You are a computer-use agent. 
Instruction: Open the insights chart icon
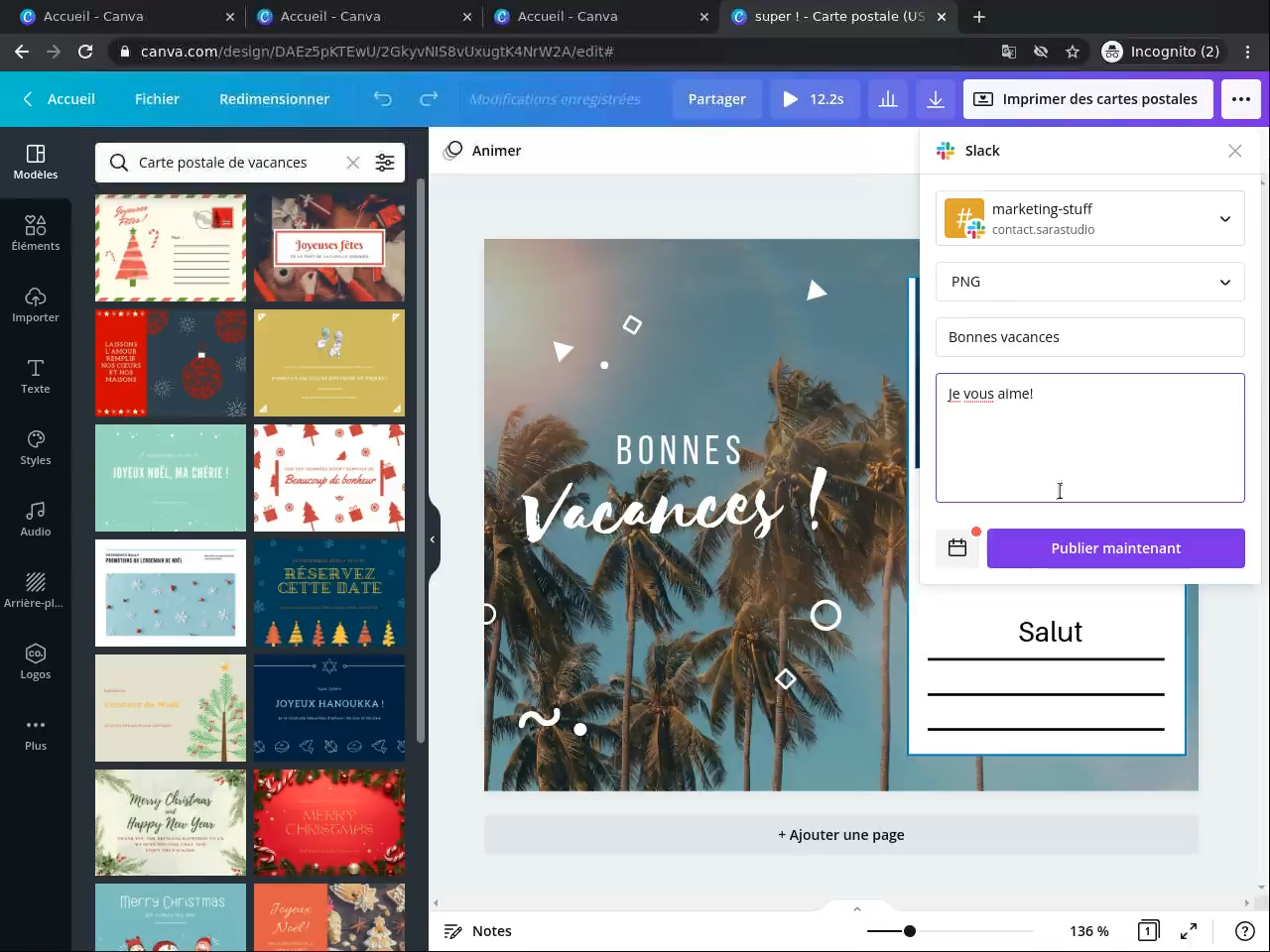click(x=888, y=99)
